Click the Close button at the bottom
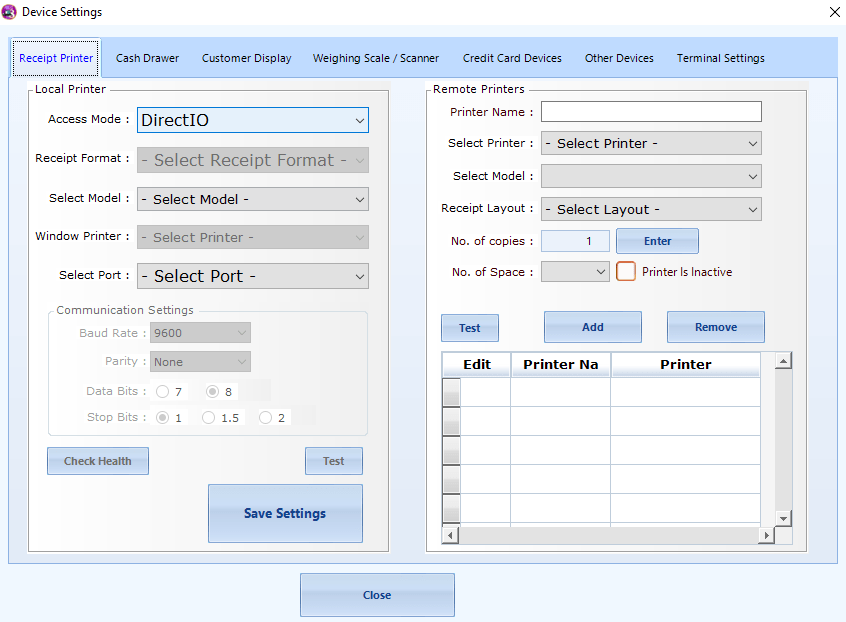This screenshot has width=846, height=622. click(377, 595)
